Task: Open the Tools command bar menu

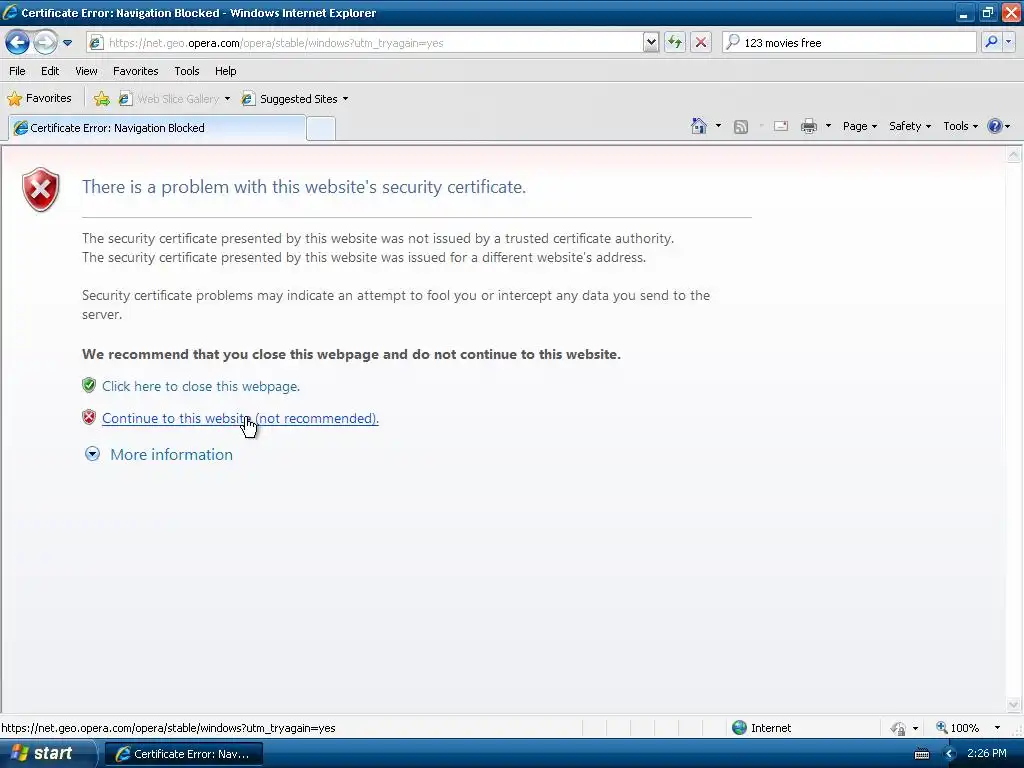Action: 960,126
